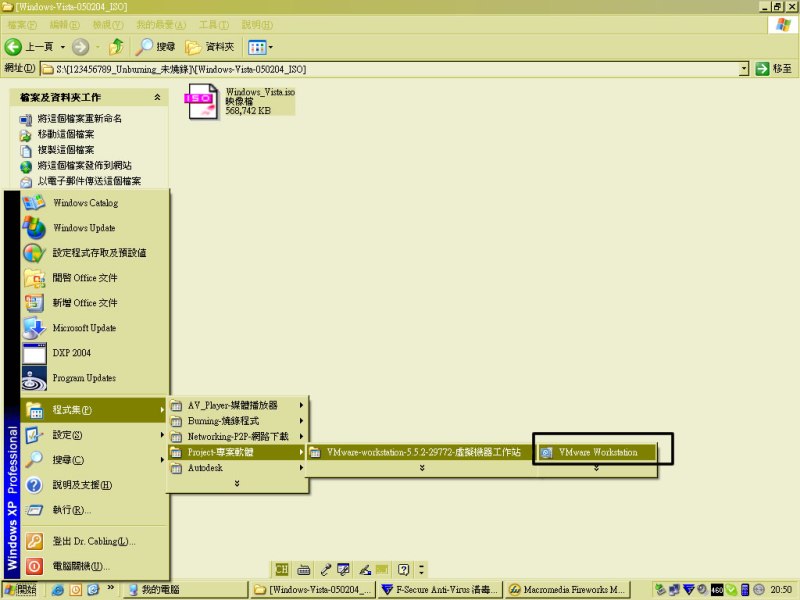This screenshot has height=600, width=800.
Task: Open the 檔案(F) menu
Action: click(x=22, y=24)
